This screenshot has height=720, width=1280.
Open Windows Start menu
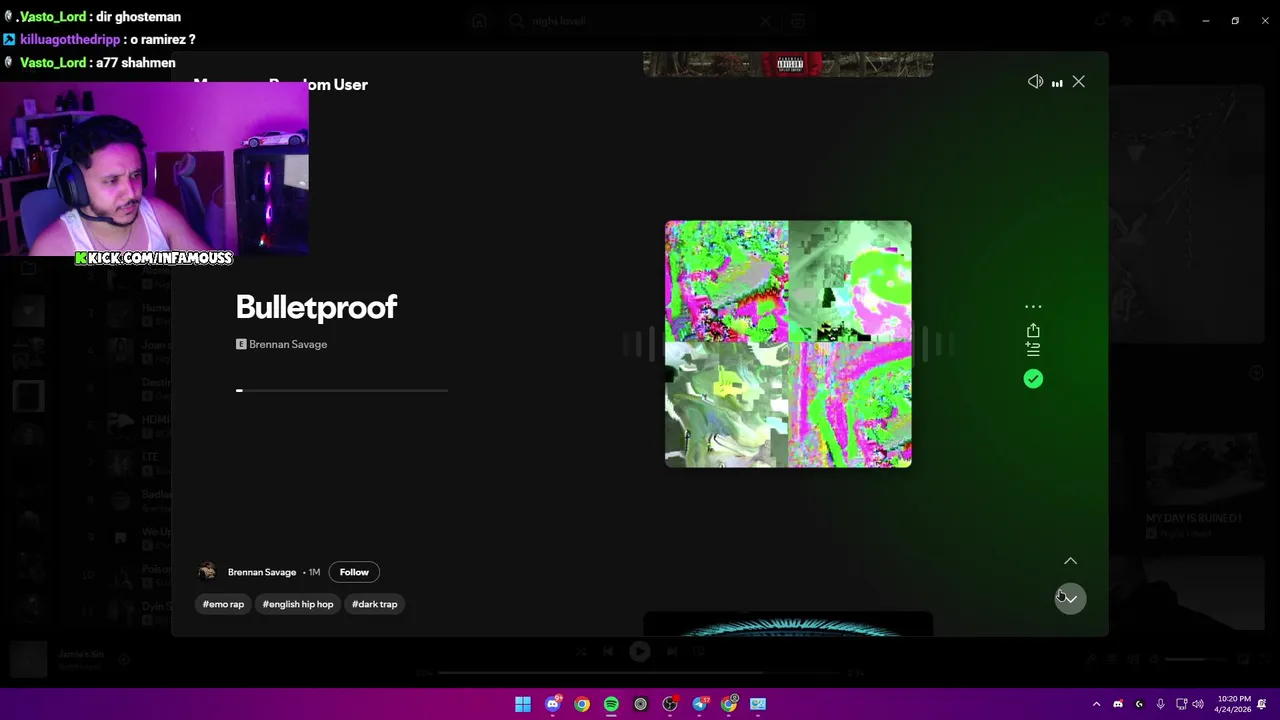click(523, 704)
